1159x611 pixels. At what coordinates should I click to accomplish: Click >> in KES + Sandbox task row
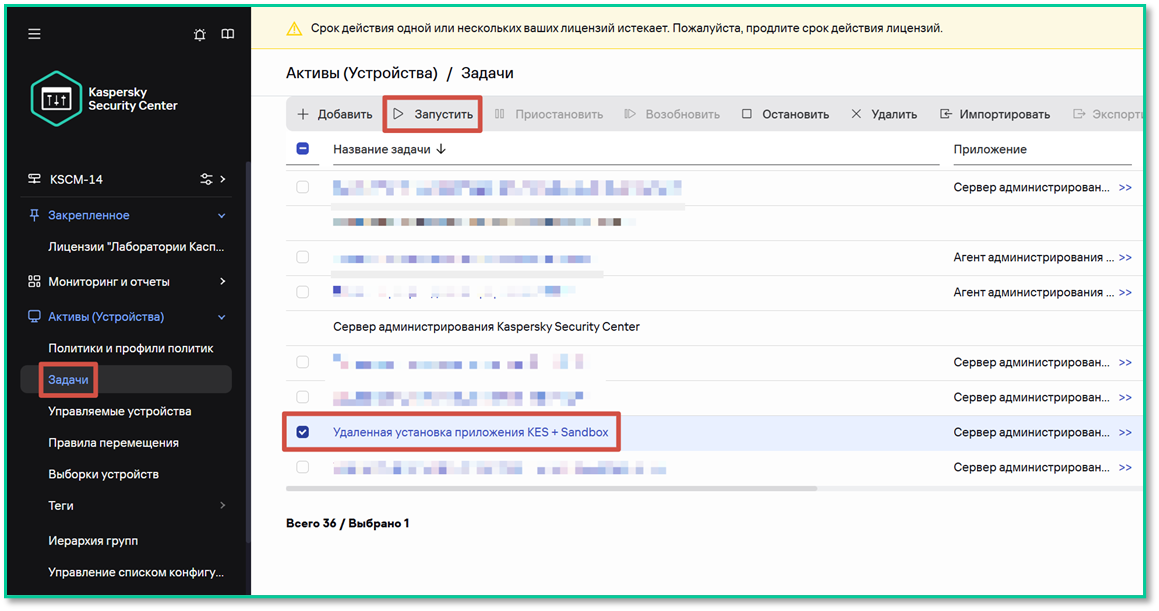click(1125, 432)
